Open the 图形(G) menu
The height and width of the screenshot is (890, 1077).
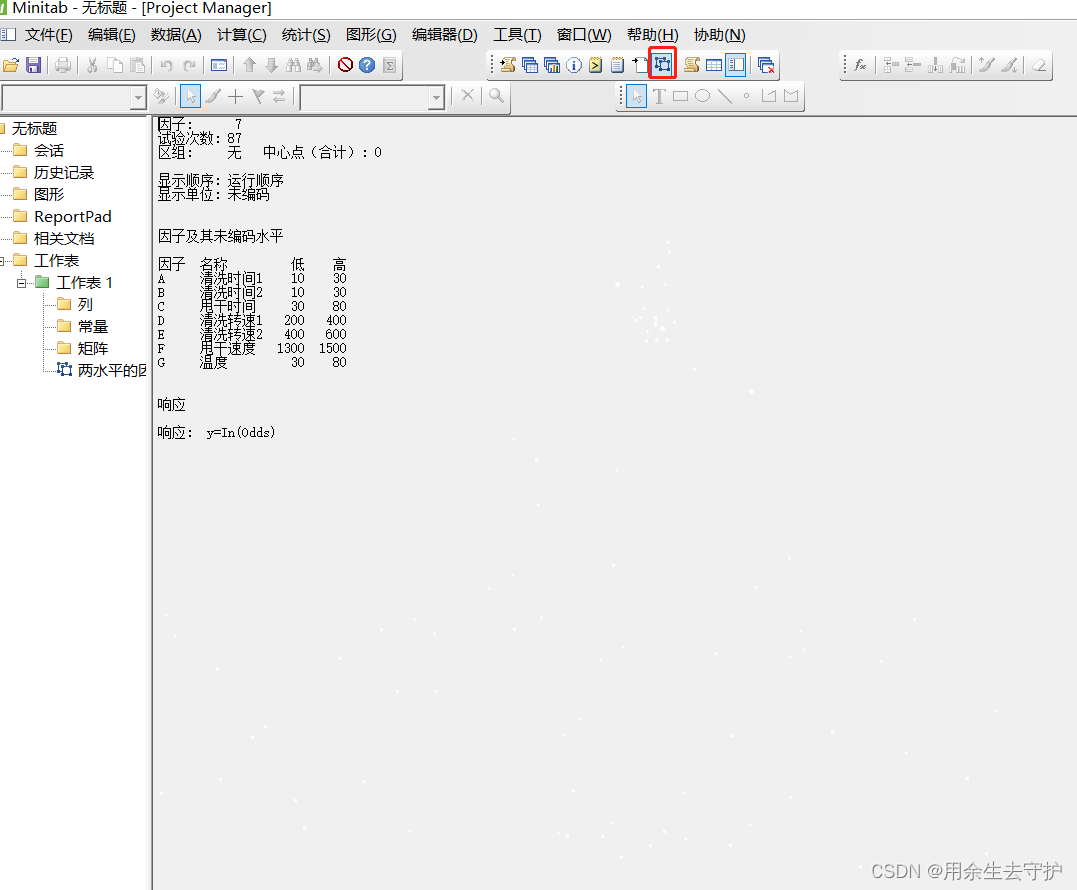(371, 35)
